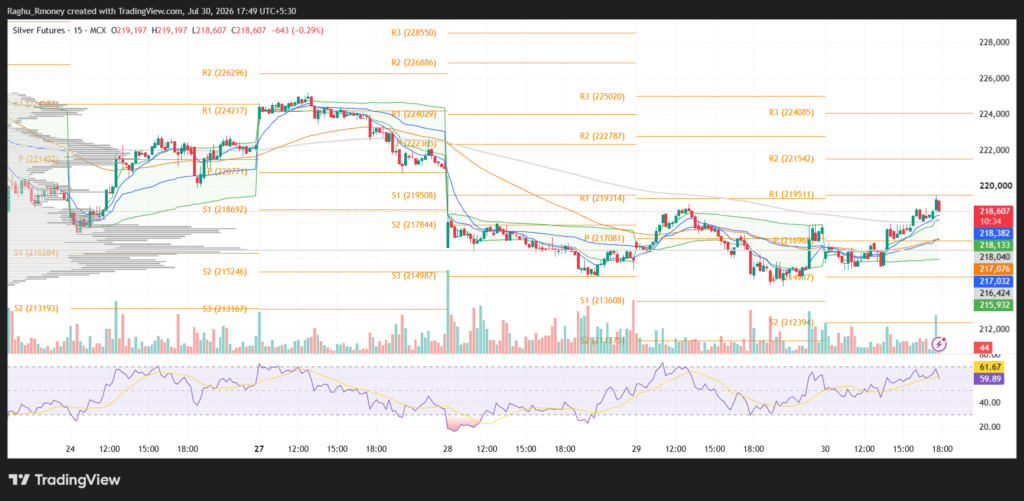Click the S1 (219508) pivot label

413,195
